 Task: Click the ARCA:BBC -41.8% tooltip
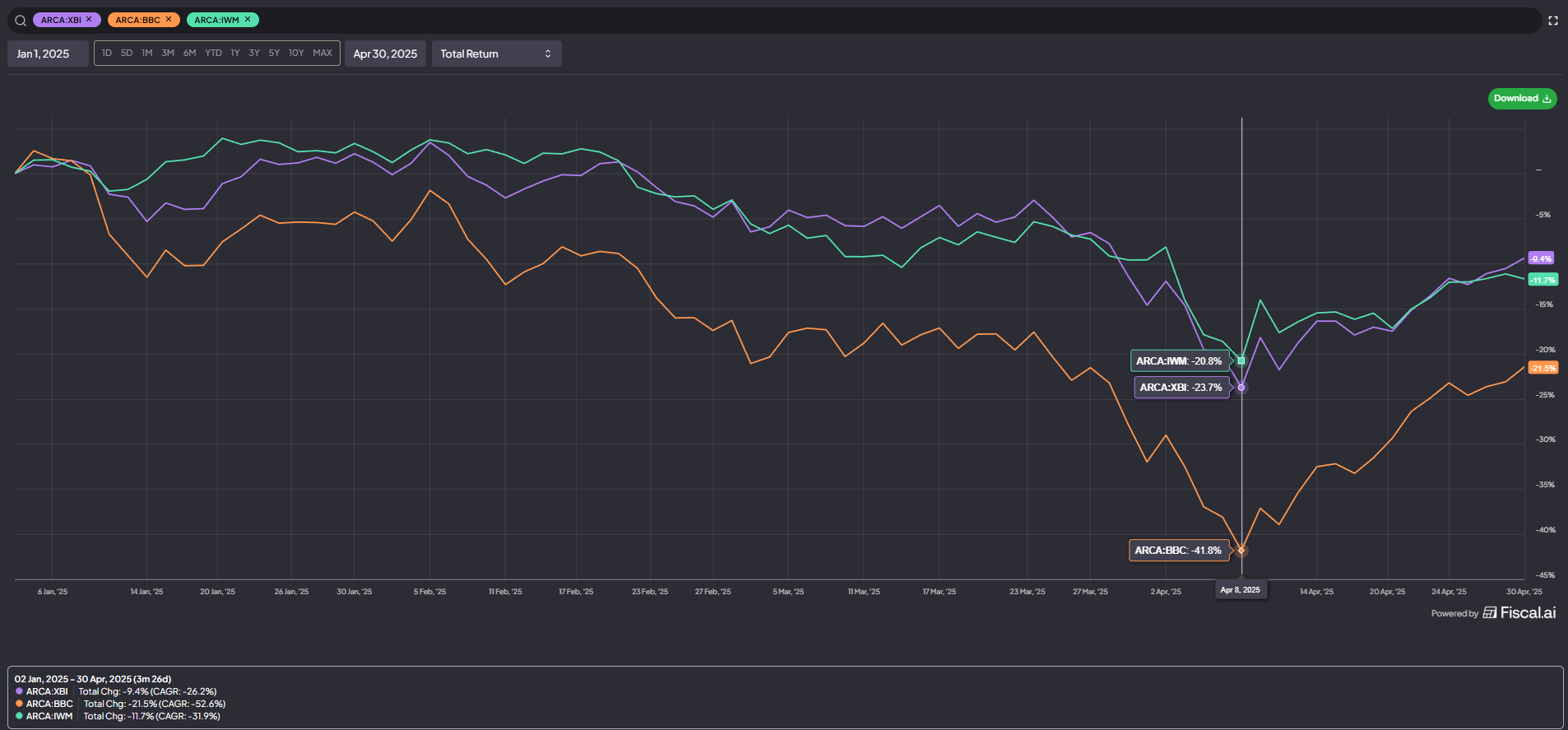tap(1179, 551)
